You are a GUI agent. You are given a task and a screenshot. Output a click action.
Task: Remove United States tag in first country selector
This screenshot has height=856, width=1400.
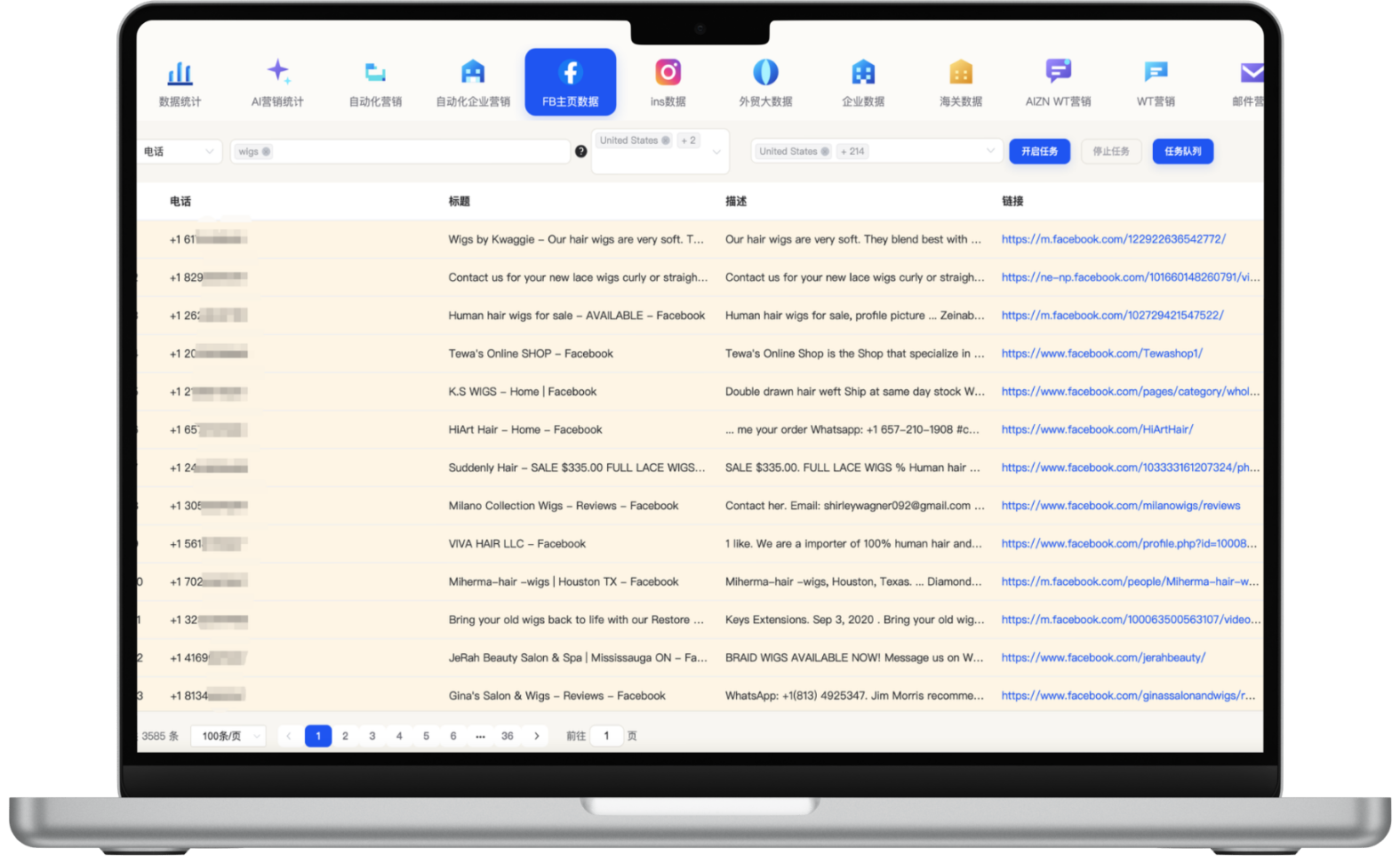point(666,140)
